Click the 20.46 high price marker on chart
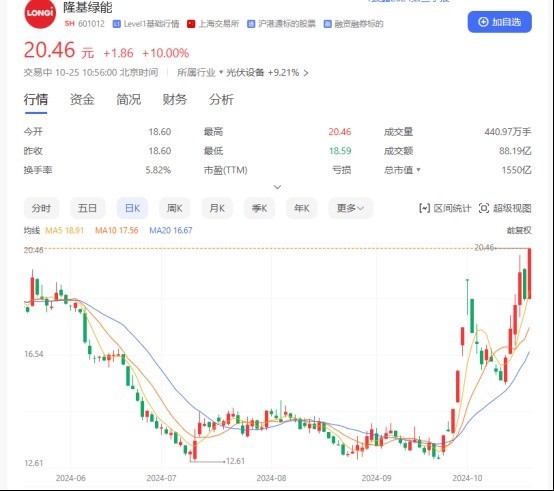Screen dimensions: 554x491 point(484,248)
